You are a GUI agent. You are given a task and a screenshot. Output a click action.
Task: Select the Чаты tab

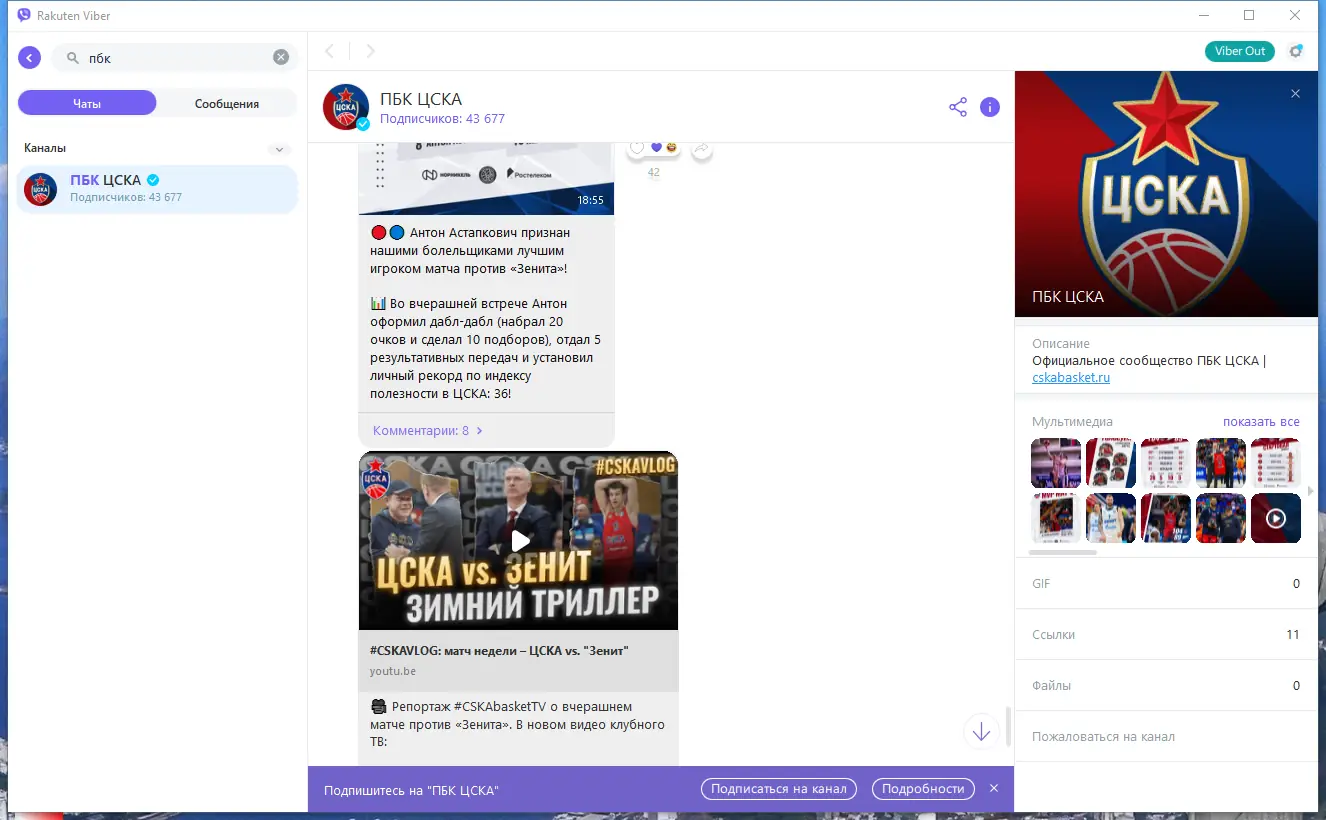tap(86, 102)
